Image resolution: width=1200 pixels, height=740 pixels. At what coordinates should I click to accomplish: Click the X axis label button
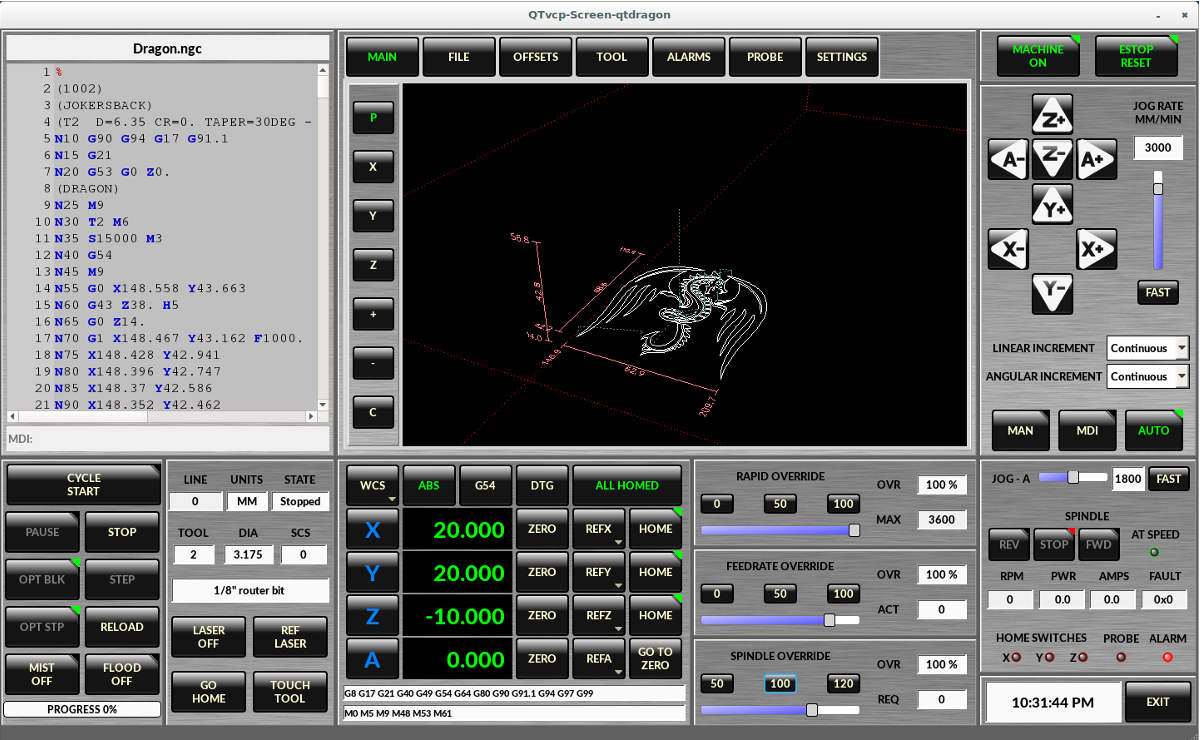click(373, 530)
